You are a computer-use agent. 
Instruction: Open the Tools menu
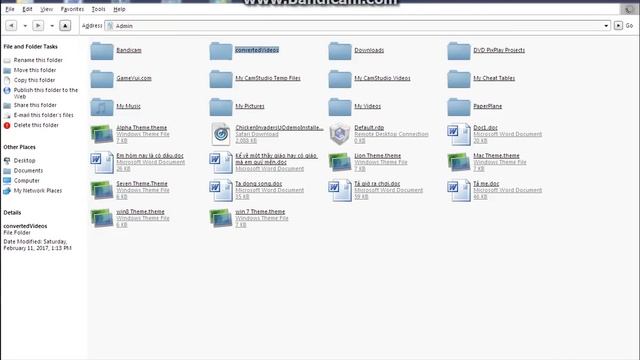[98, 9]
